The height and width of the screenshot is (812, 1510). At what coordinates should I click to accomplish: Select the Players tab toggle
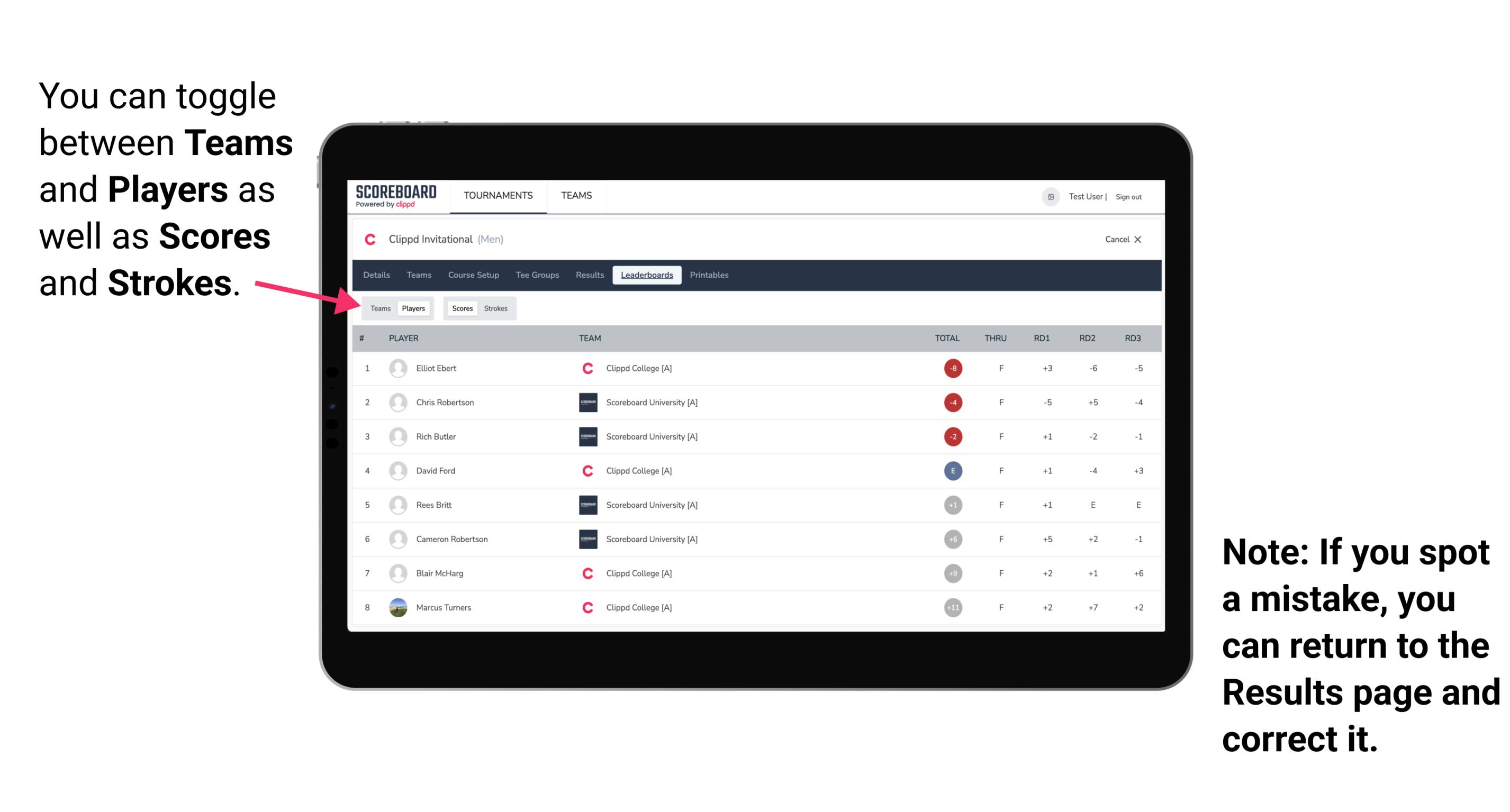click(x=413, y=308)
